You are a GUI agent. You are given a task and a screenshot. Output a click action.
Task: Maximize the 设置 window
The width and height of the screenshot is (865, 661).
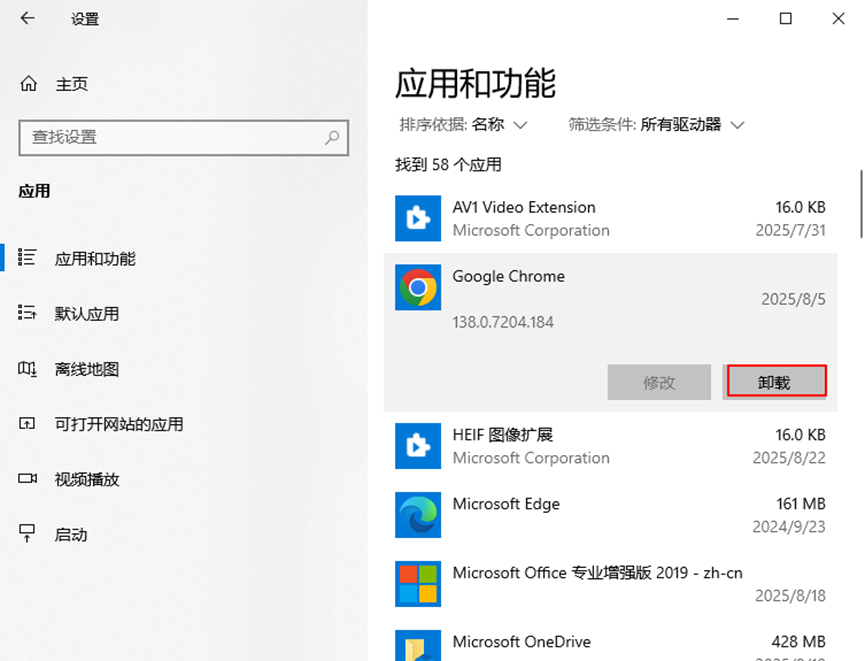tap(786, 19)
